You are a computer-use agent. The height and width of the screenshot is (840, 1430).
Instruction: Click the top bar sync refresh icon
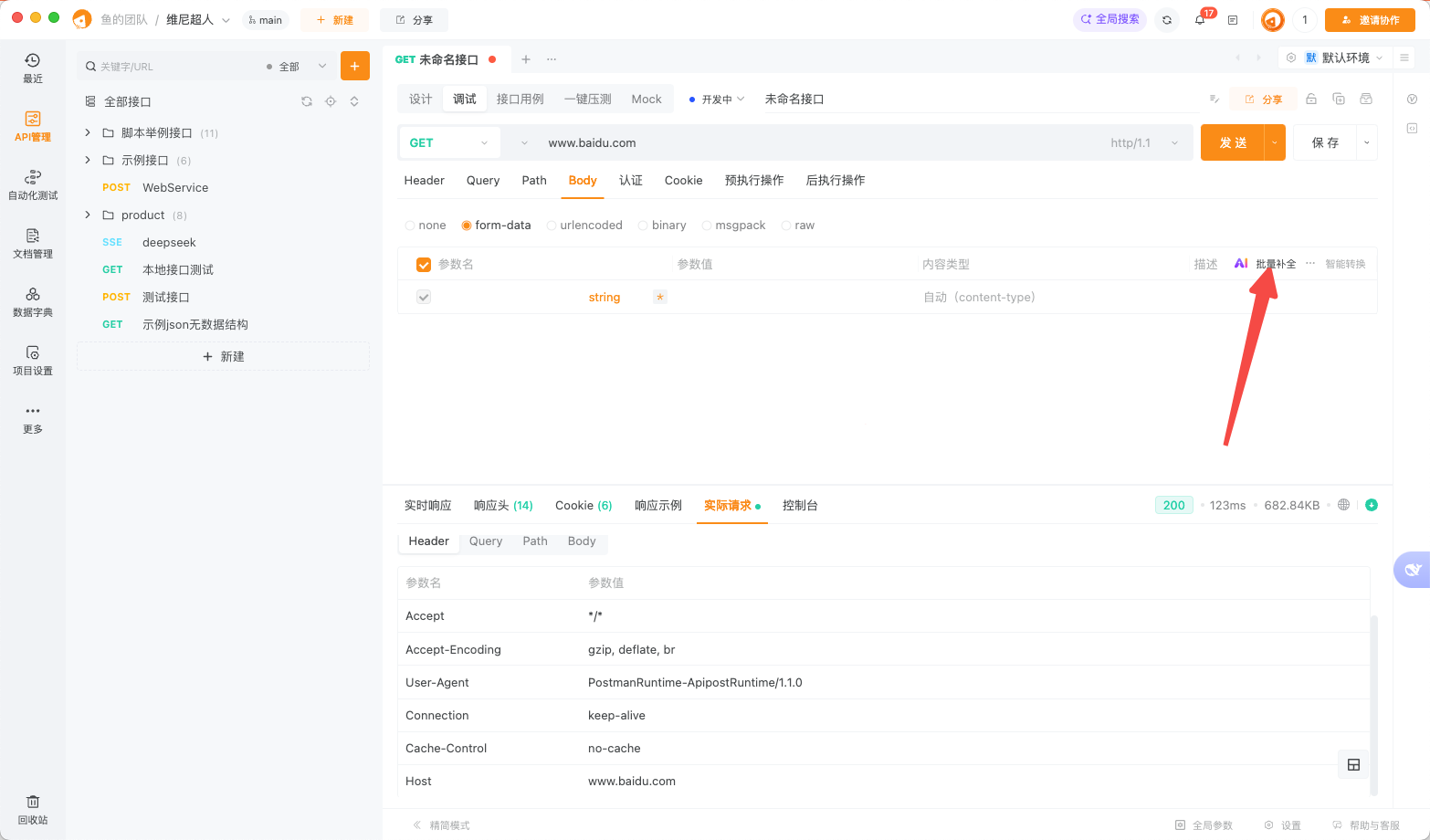tap(1167, 19)
